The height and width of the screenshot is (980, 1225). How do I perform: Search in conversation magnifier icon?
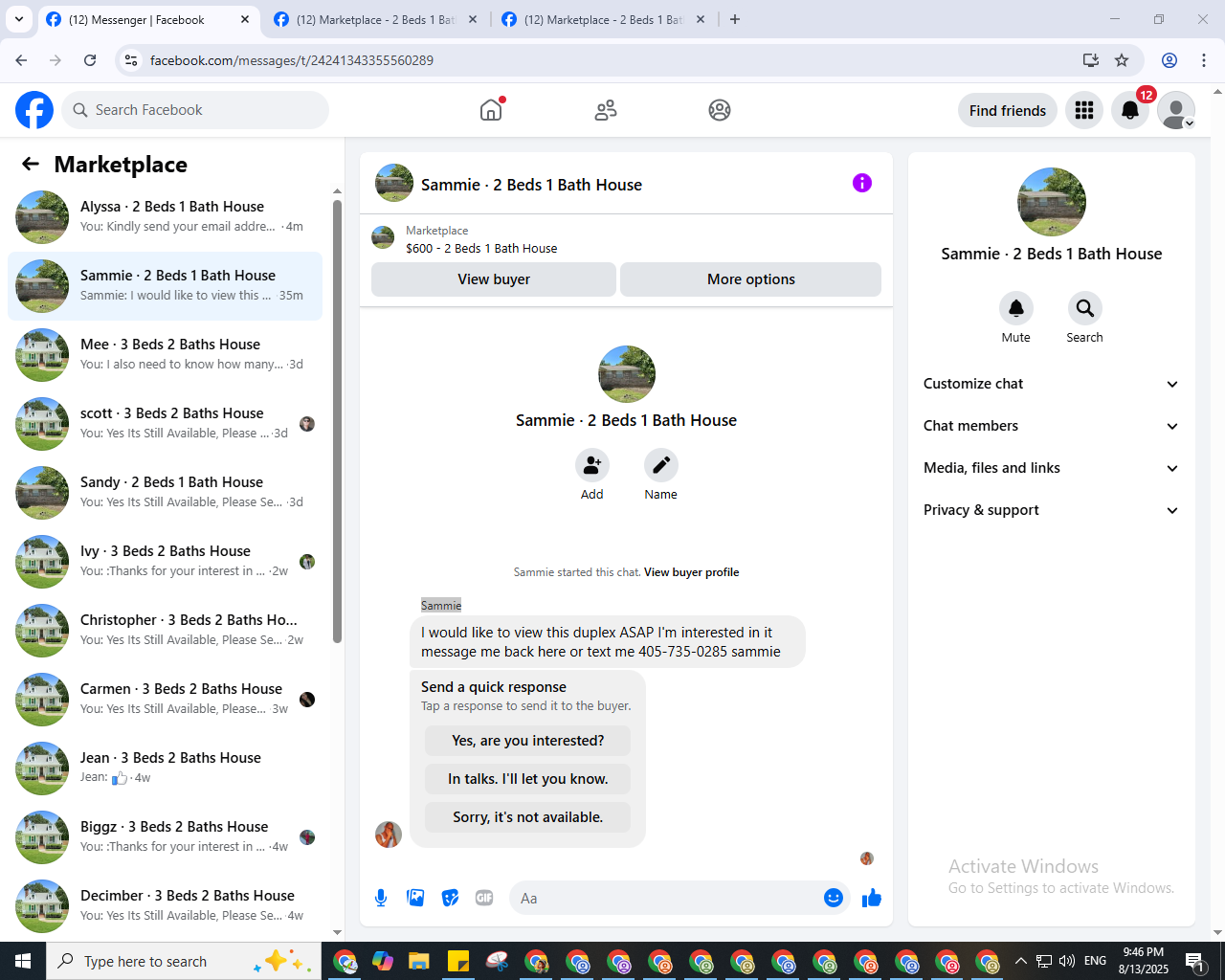coord(1085,308)
